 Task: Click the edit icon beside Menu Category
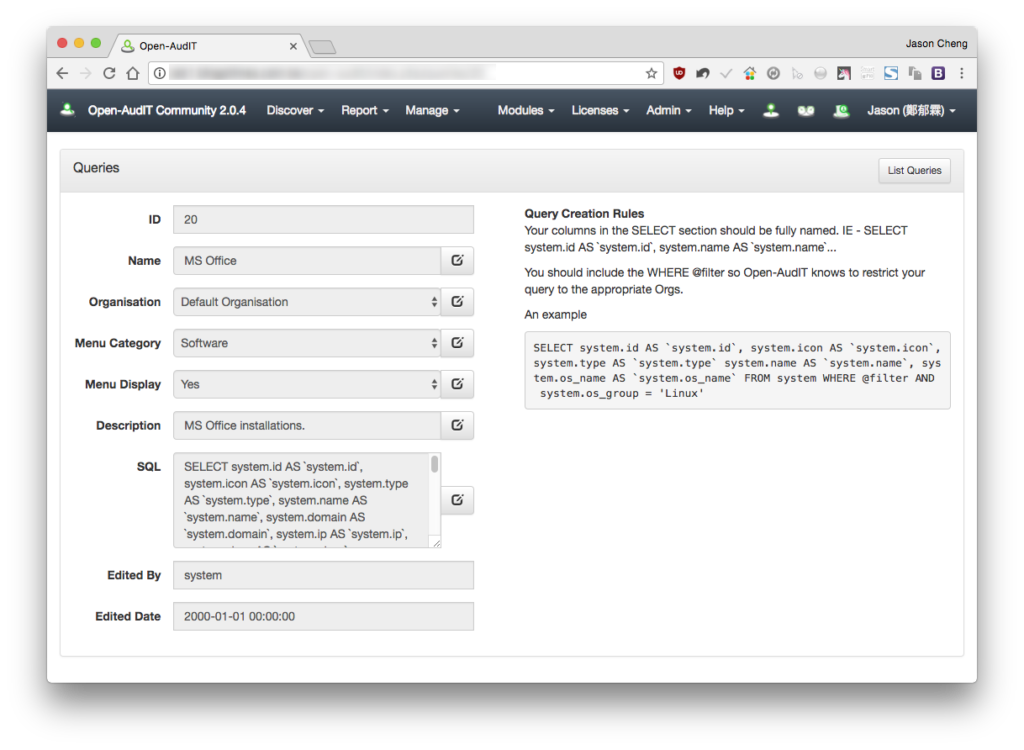457,343
